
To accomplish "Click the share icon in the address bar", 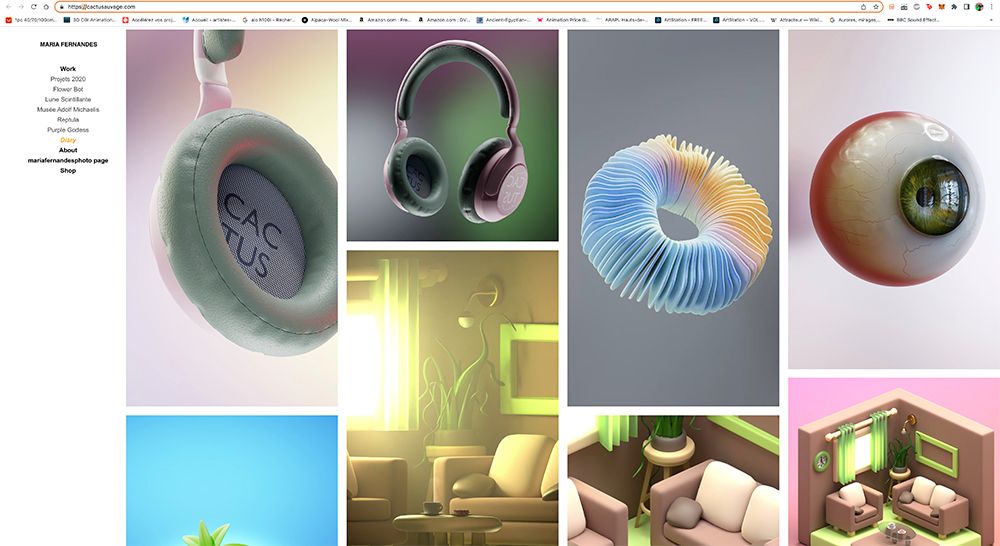I will (863, 6).
